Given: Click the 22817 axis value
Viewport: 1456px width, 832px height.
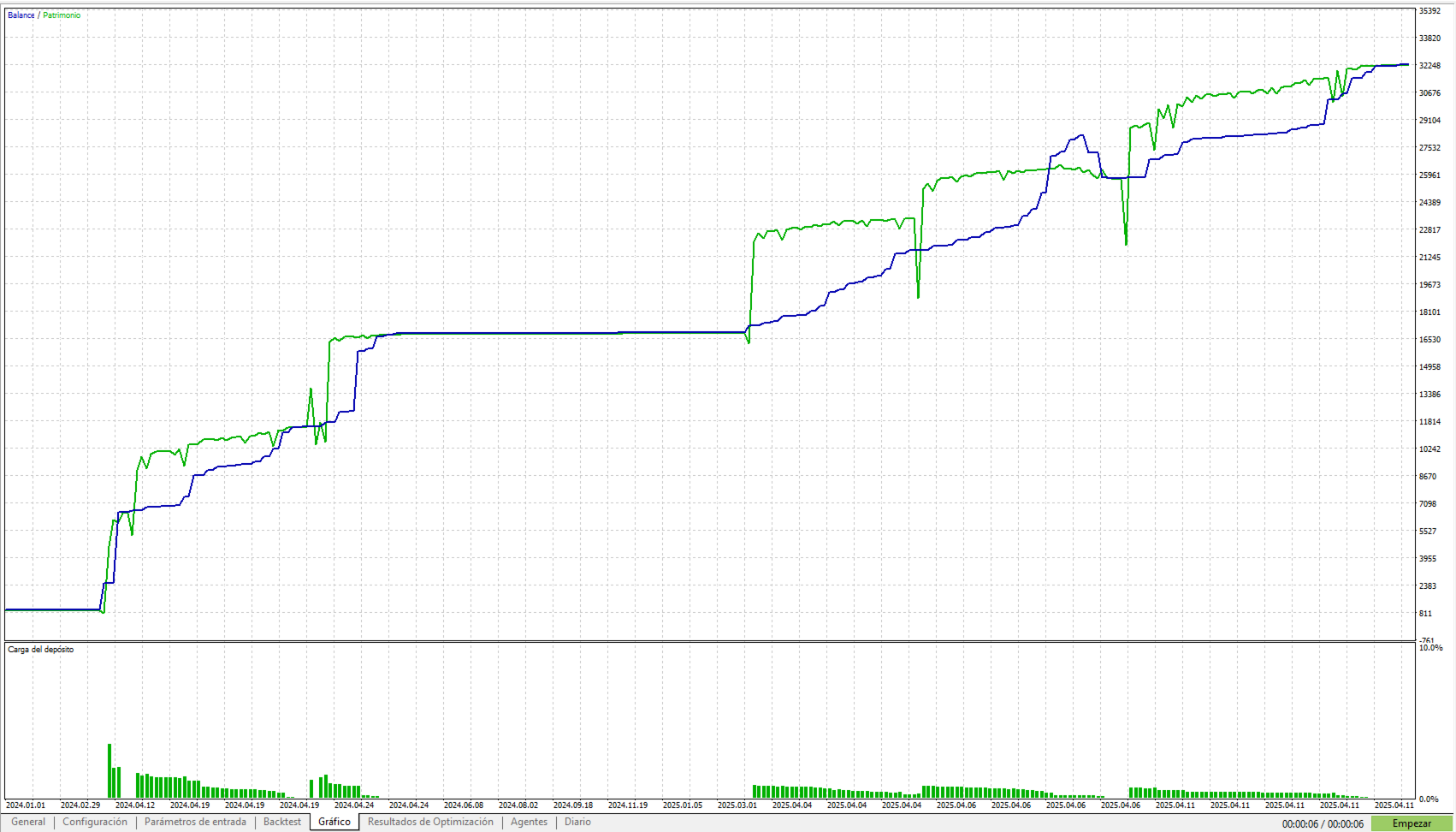Looking at the screenshot, I should (x=1429, y=230).
